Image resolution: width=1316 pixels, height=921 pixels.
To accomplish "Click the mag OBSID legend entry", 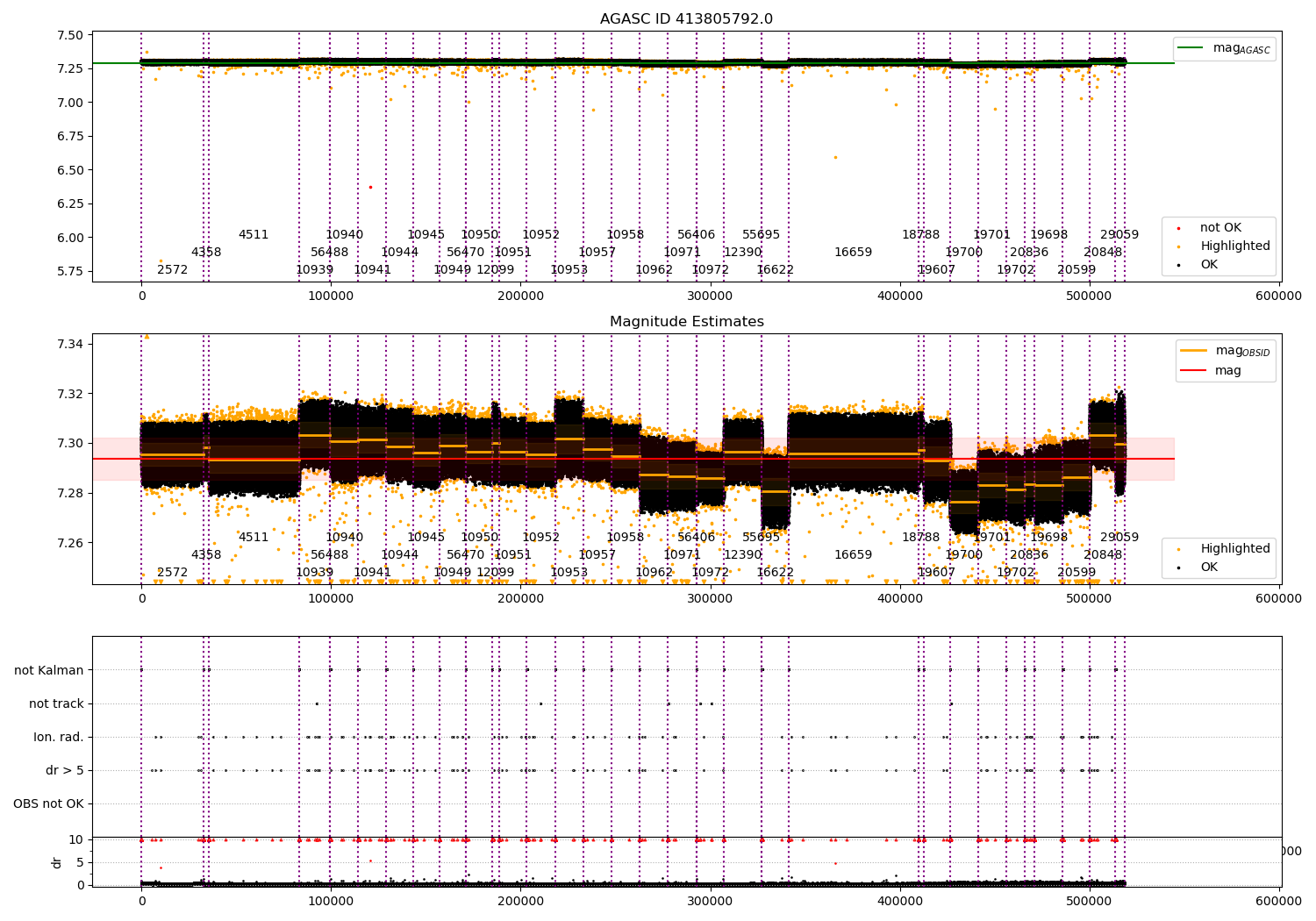I will [x=1226, y=351].
